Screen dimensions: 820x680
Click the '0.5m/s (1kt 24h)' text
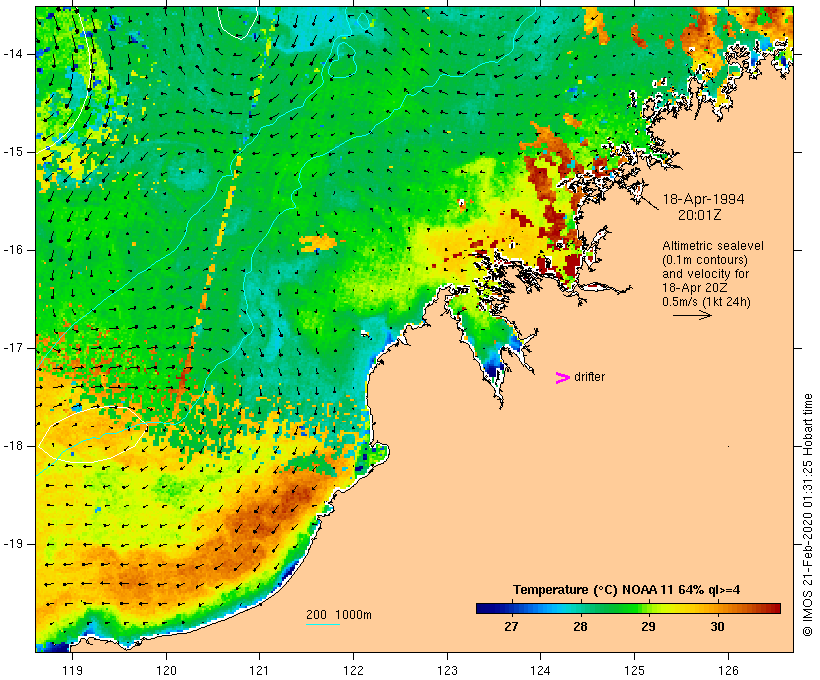tap(706, 302)
